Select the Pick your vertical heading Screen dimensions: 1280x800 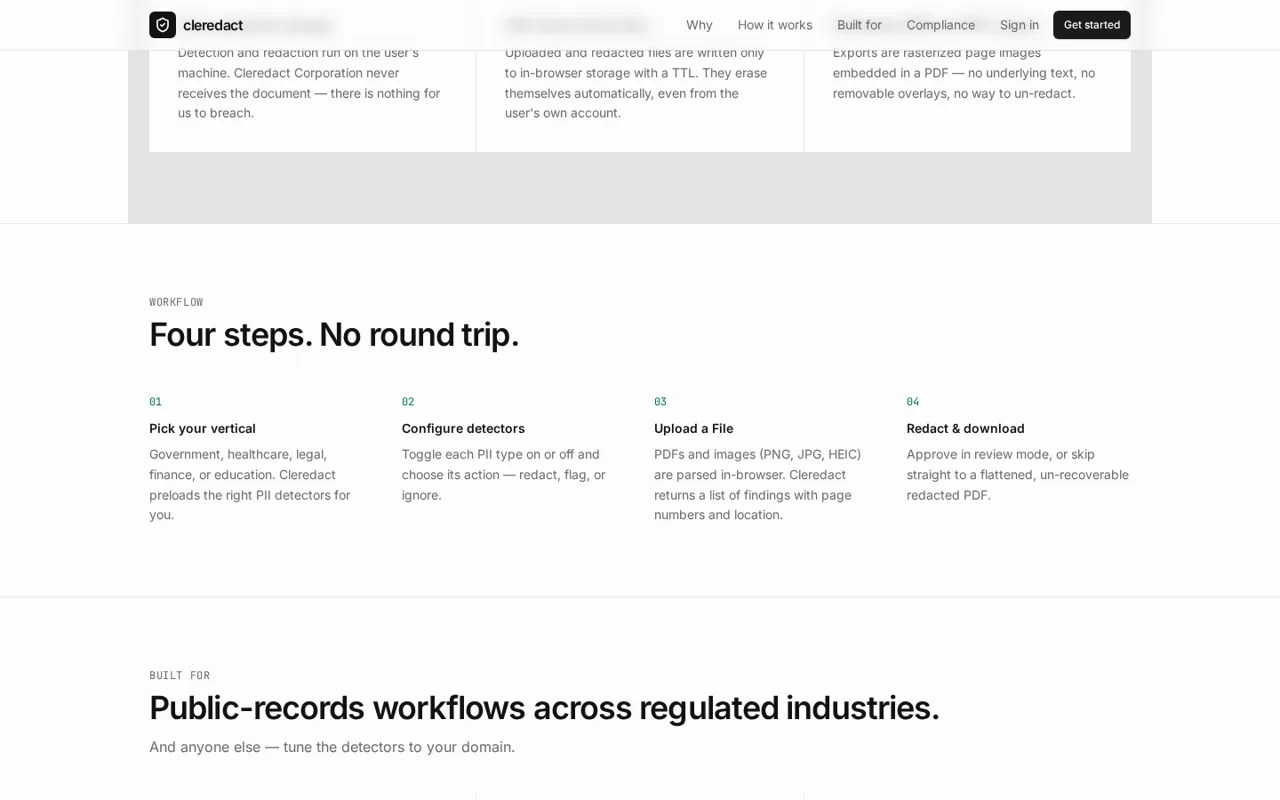pos(202,428)
